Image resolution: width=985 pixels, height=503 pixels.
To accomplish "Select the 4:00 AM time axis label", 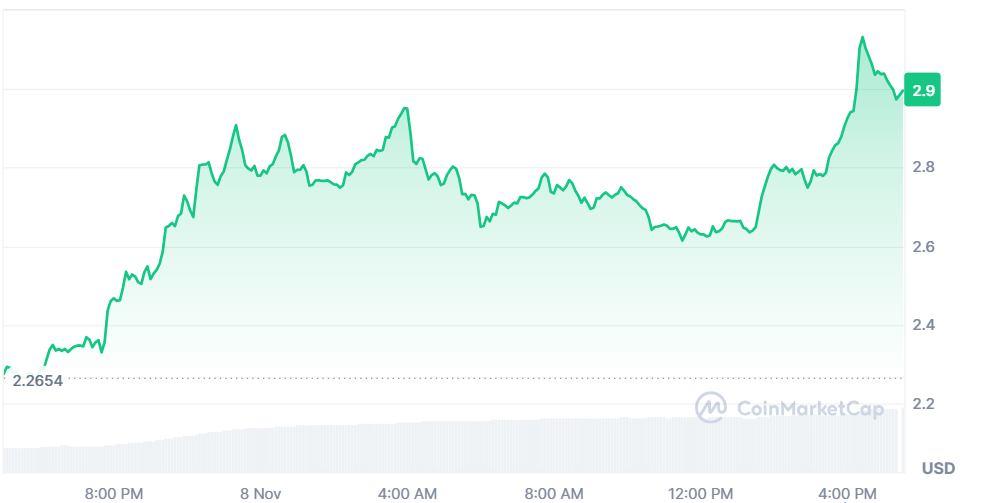I will tap(407, 493).
